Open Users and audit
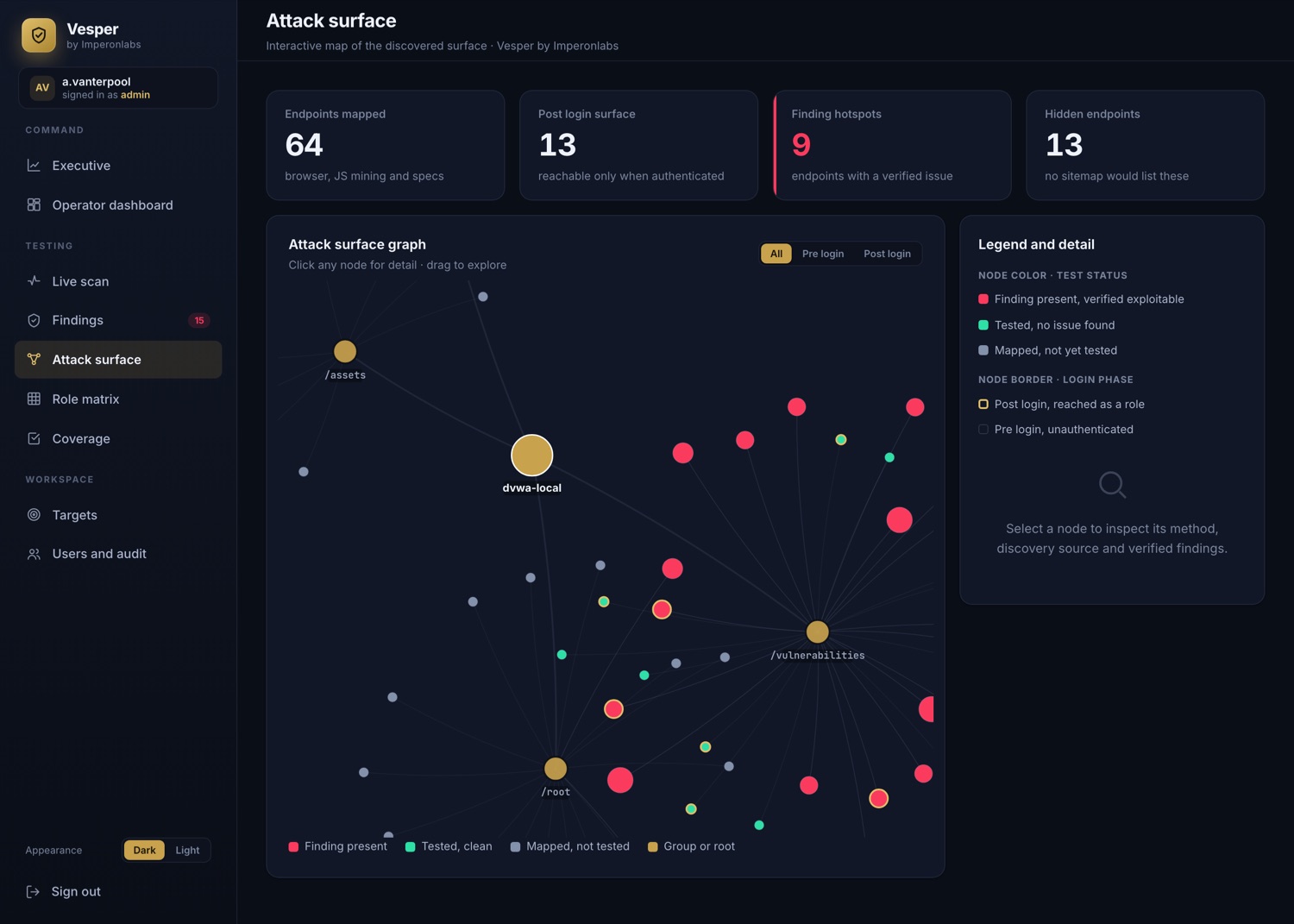Viewport: 1294px width, 924px height. 118,554
